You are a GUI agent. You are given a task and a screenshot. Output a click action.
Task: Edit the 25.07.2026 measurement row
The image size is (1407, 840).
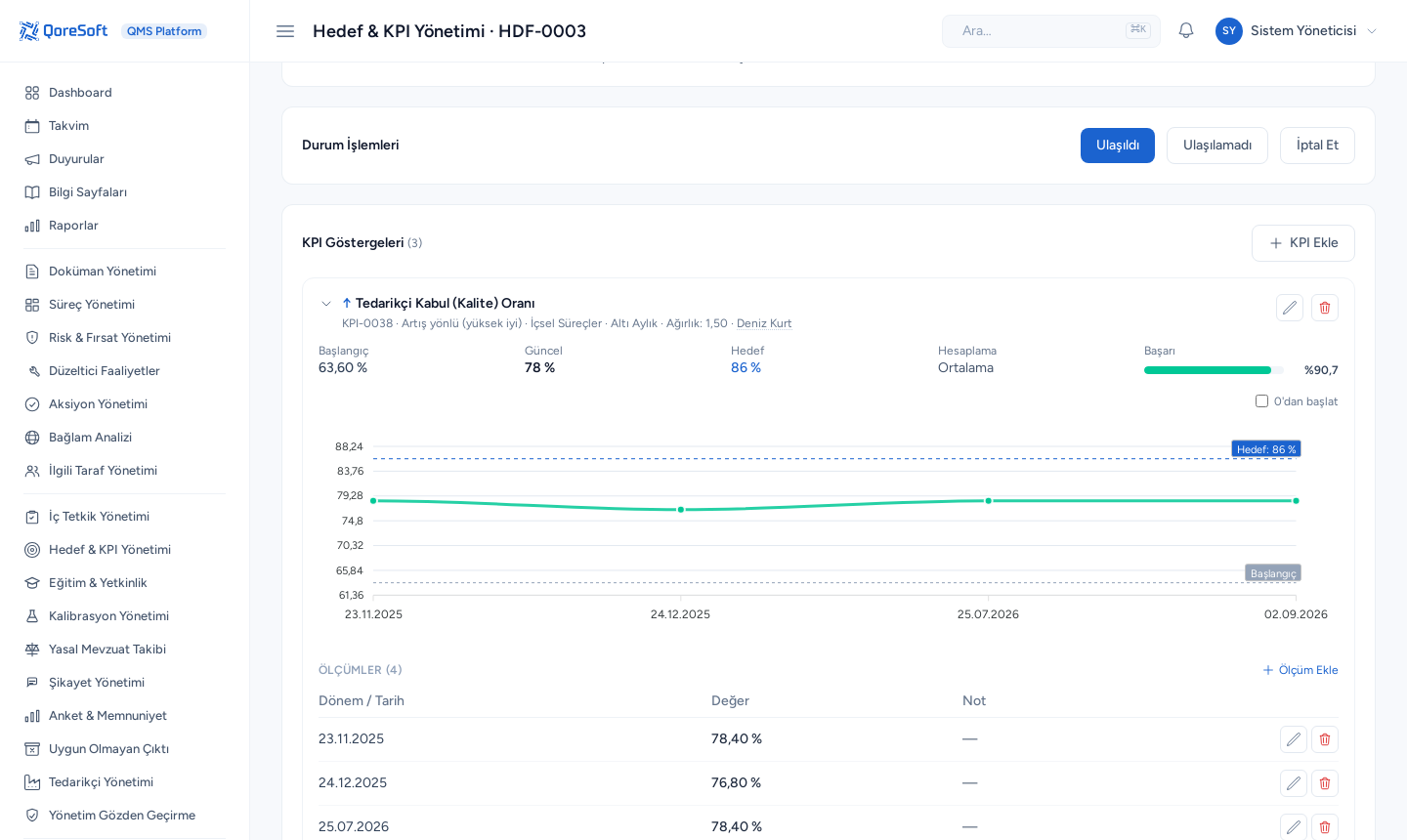click(x=1294, y=827)
